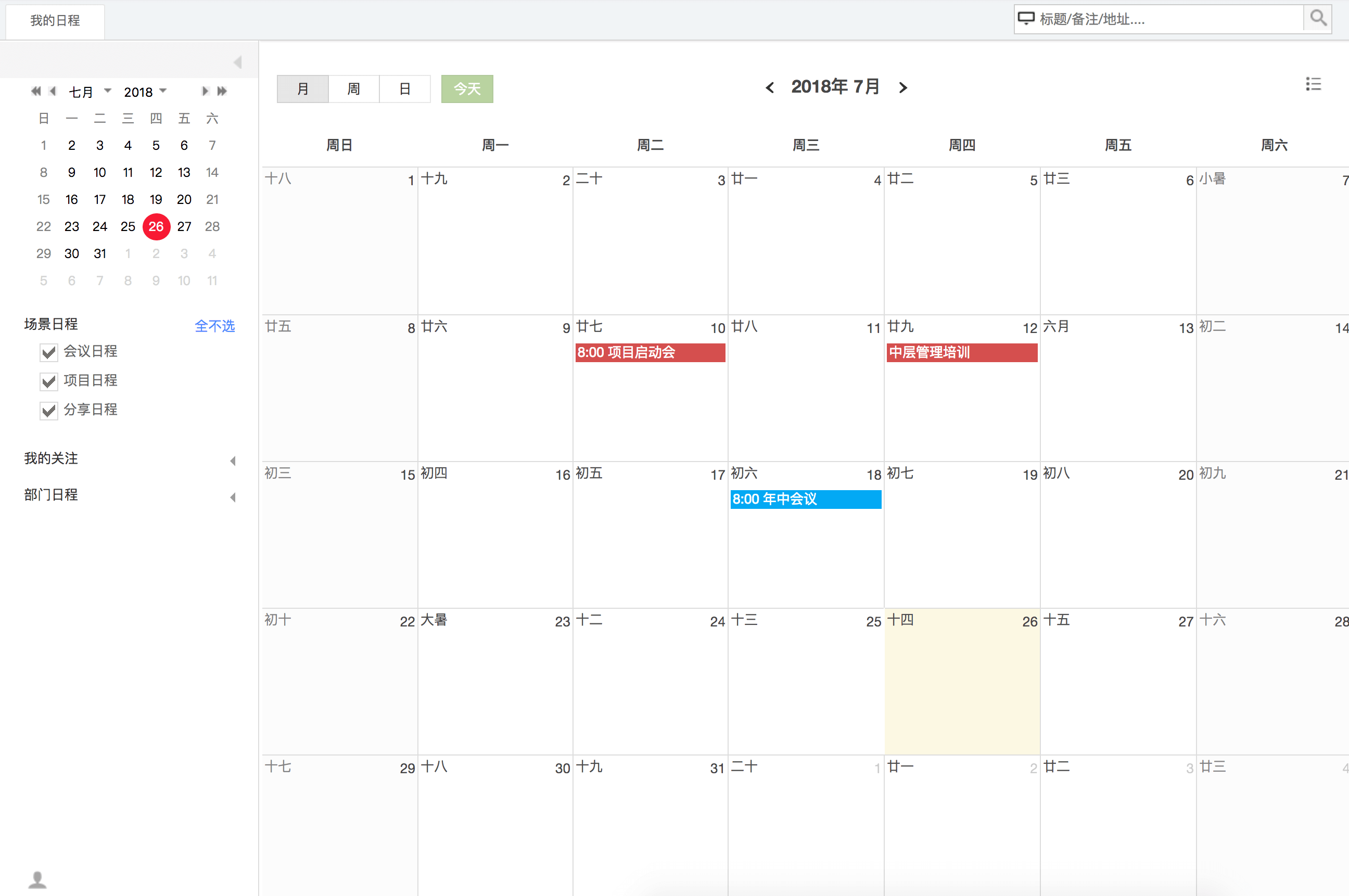The height and width of the screenshot is (896, 1349).
Task: Expand the 部门日程 section
Action: [233, 497]
